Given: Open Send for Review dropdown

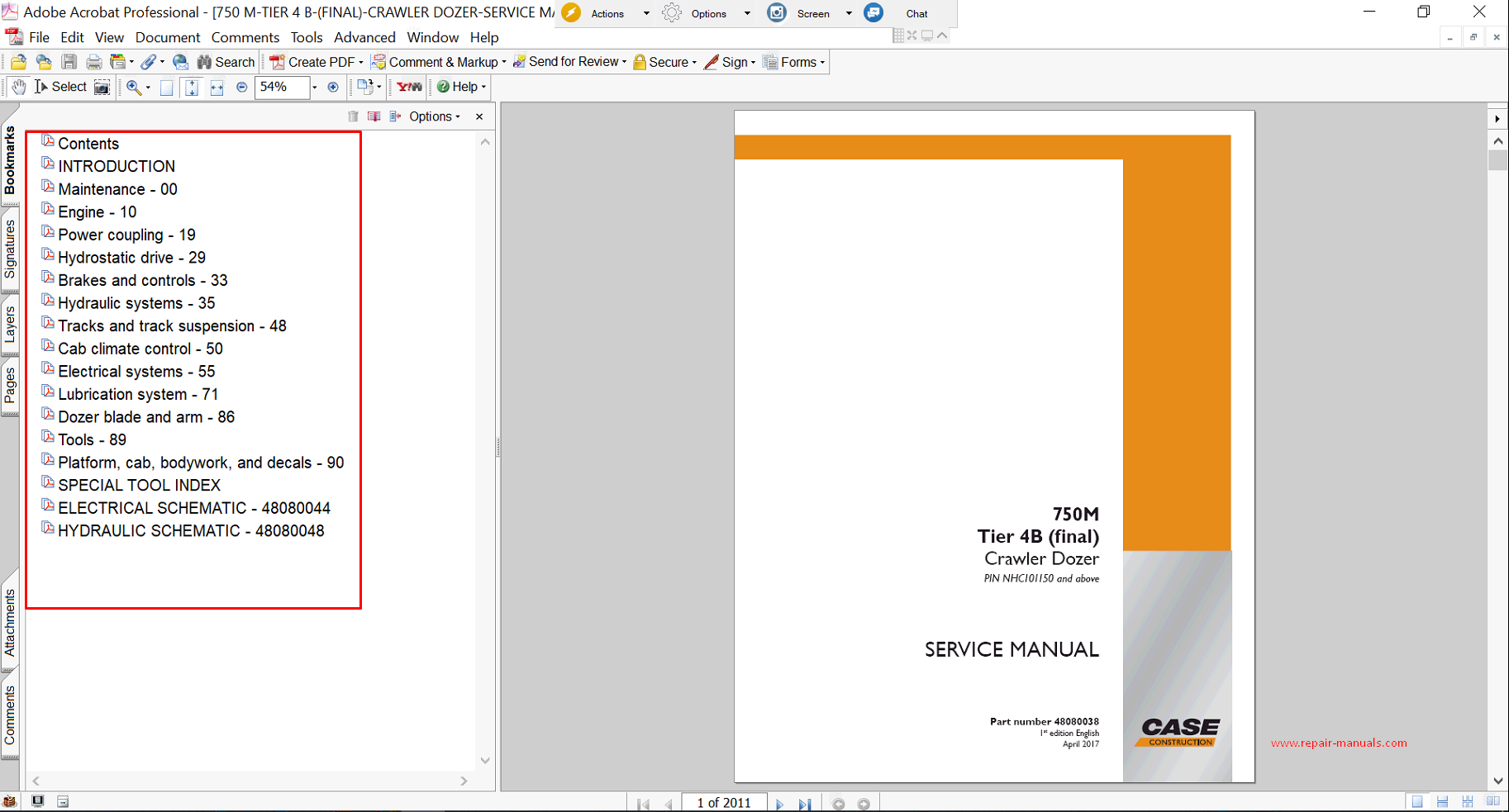Looking at the screenshot, I should [569, 62].
